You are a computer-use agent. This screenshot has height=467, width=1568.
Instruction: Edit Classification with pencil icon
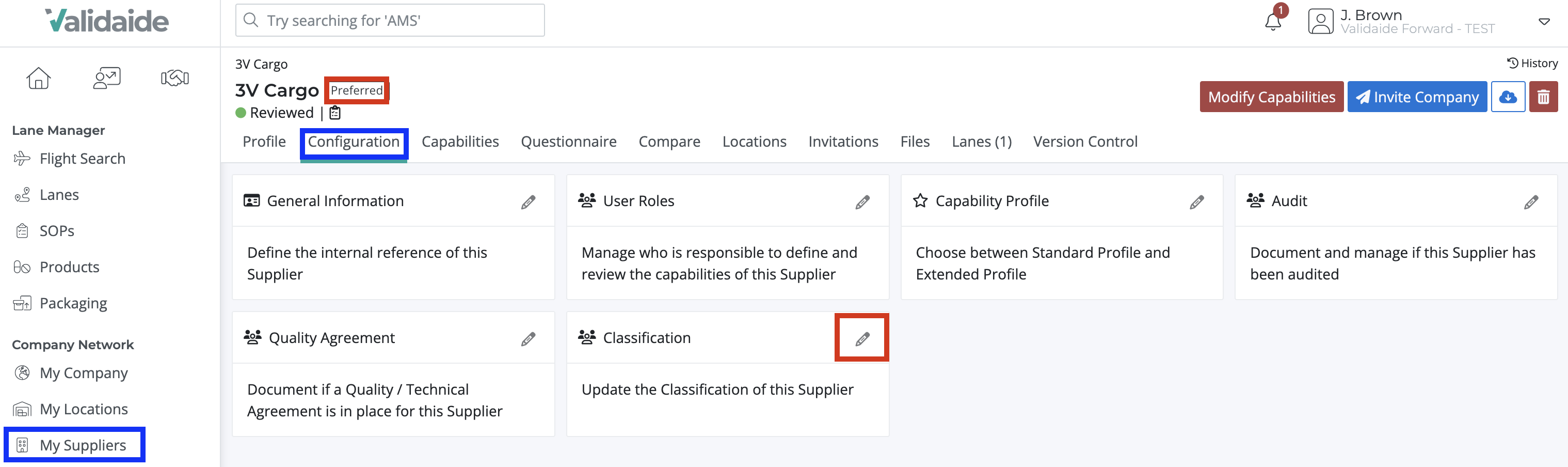point(862,339)
